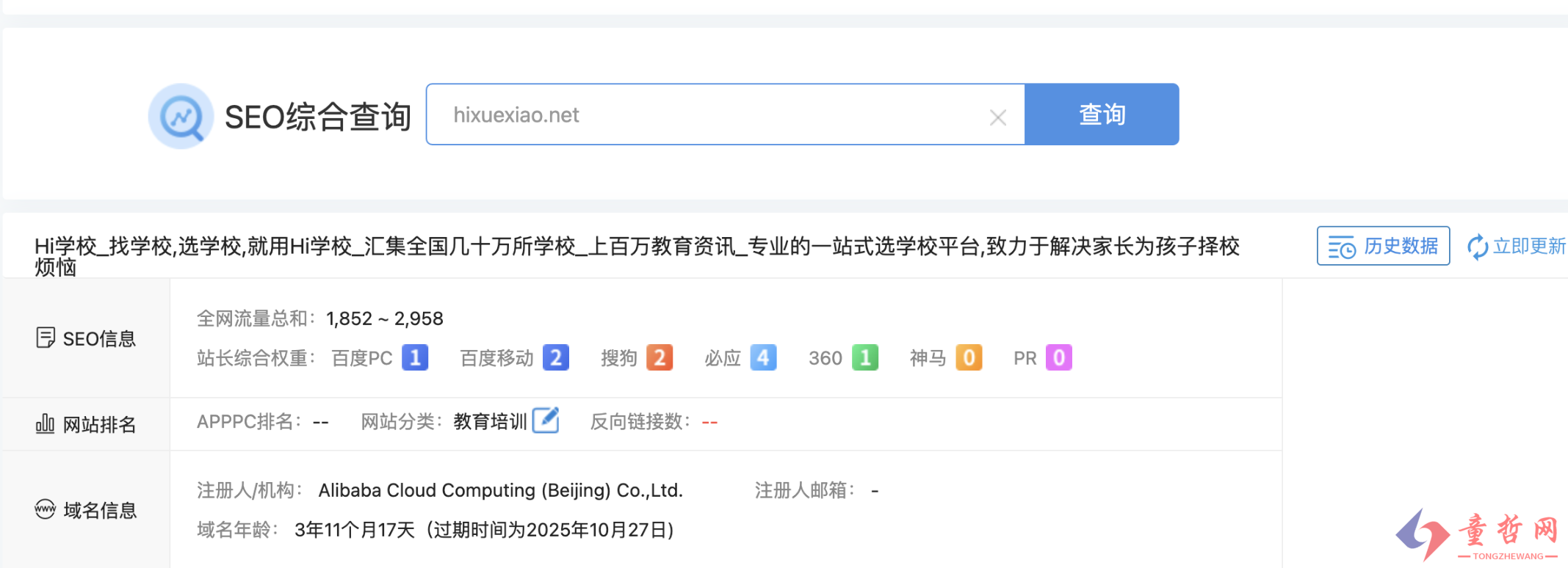Image resolution: width=1568 pixels, height=568 pixels.
Task: Click the 立即更新 refresh arrow icon
Action: click(1477, 247)
